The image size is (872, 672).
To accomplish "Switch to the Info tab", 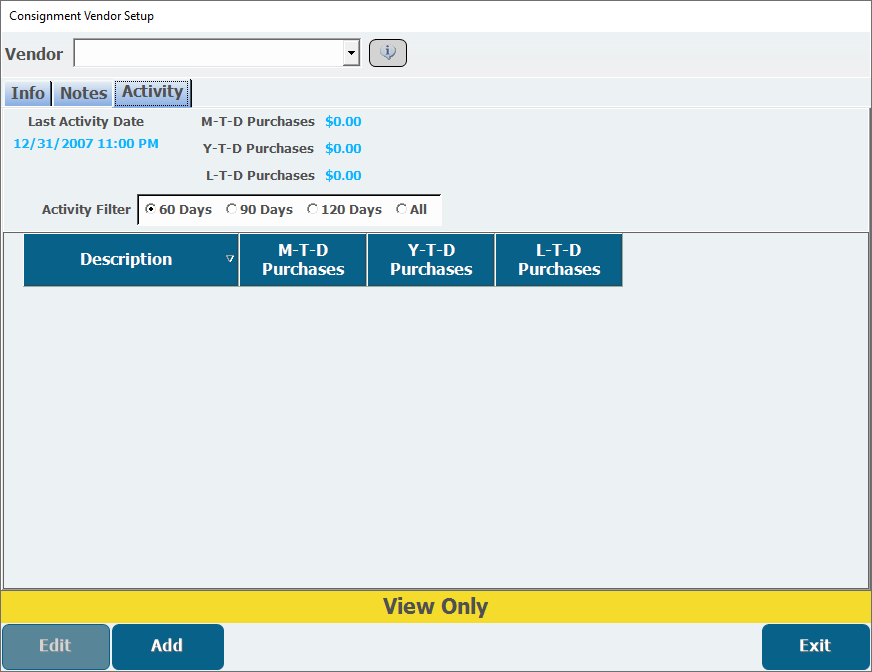I will pos(28,93).
